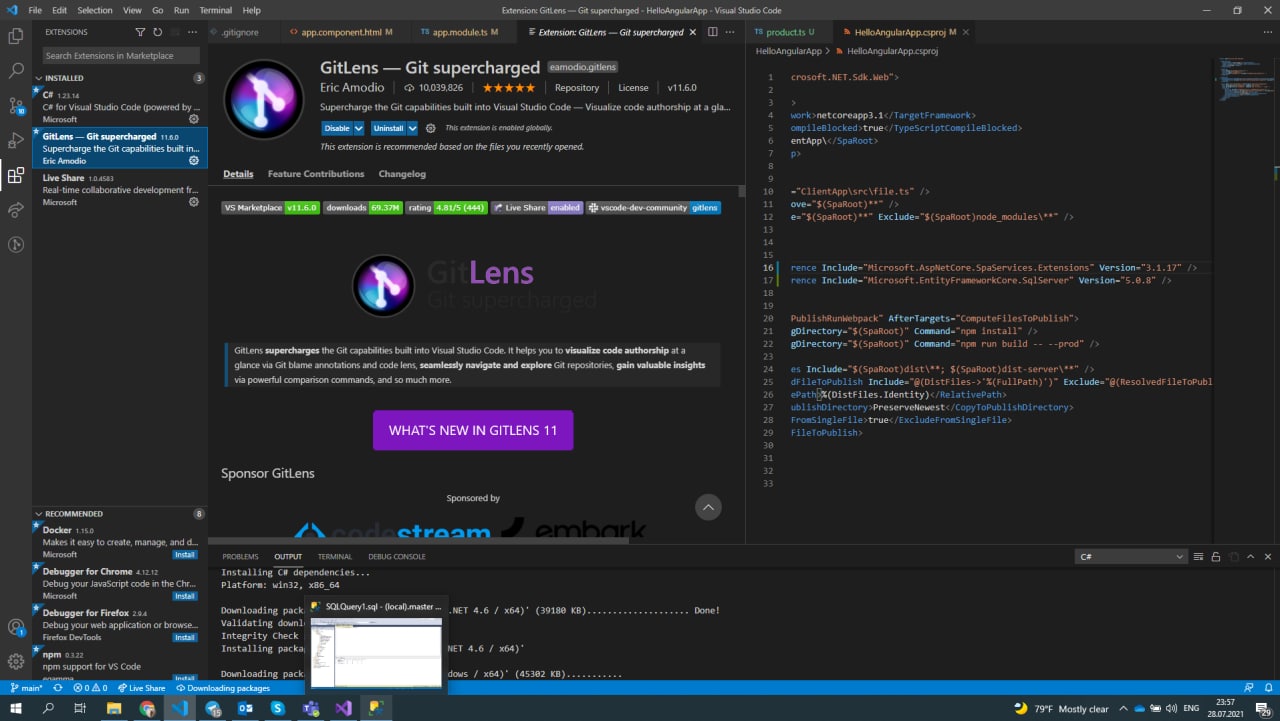Viewport: 1280px width, 721px height.
Task: Open the Explorer view in activity bar
Action: coord(16,36)
